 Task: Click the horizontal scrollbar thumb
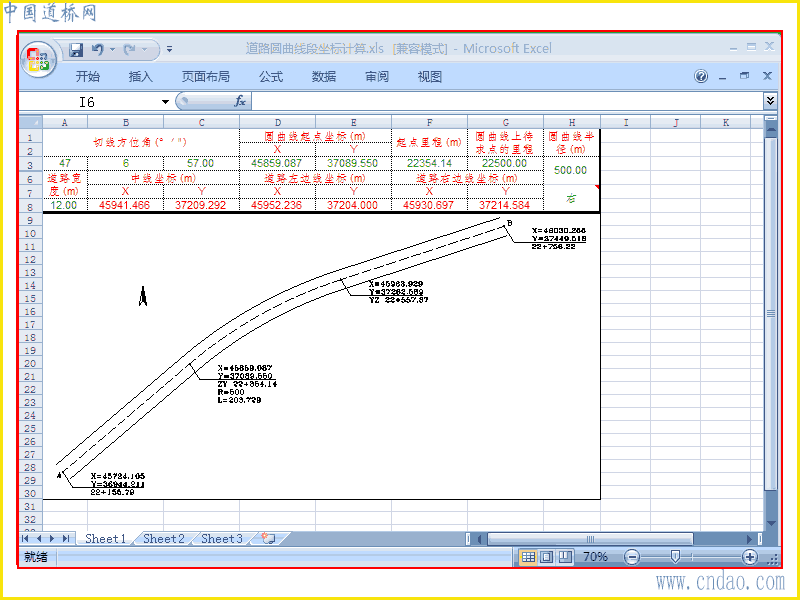590,539
